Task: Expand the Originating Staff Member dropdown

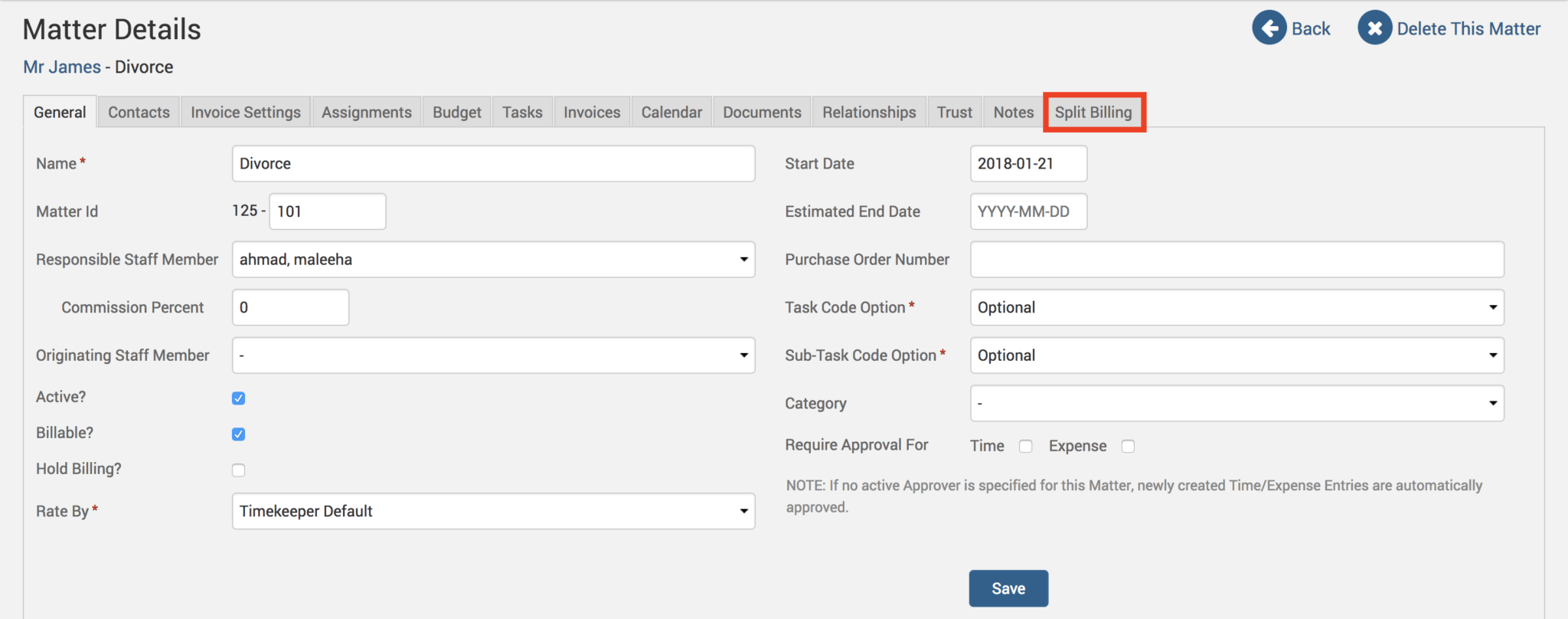Action: point(493,355)
